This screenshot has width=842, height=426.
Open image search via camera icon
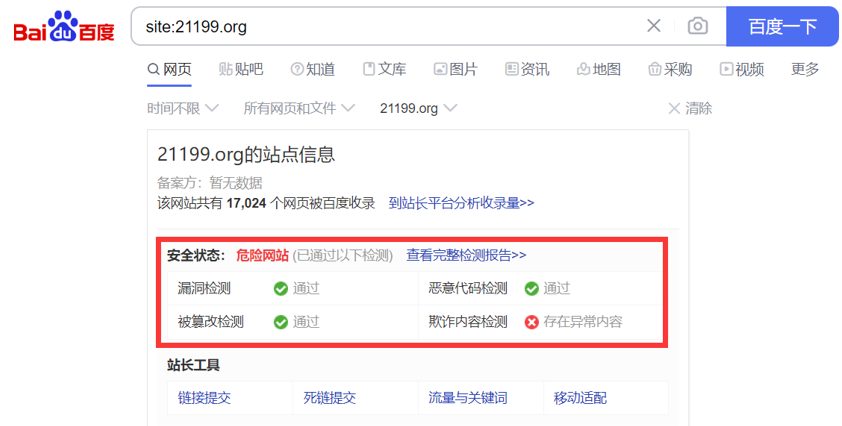(698, 26)
